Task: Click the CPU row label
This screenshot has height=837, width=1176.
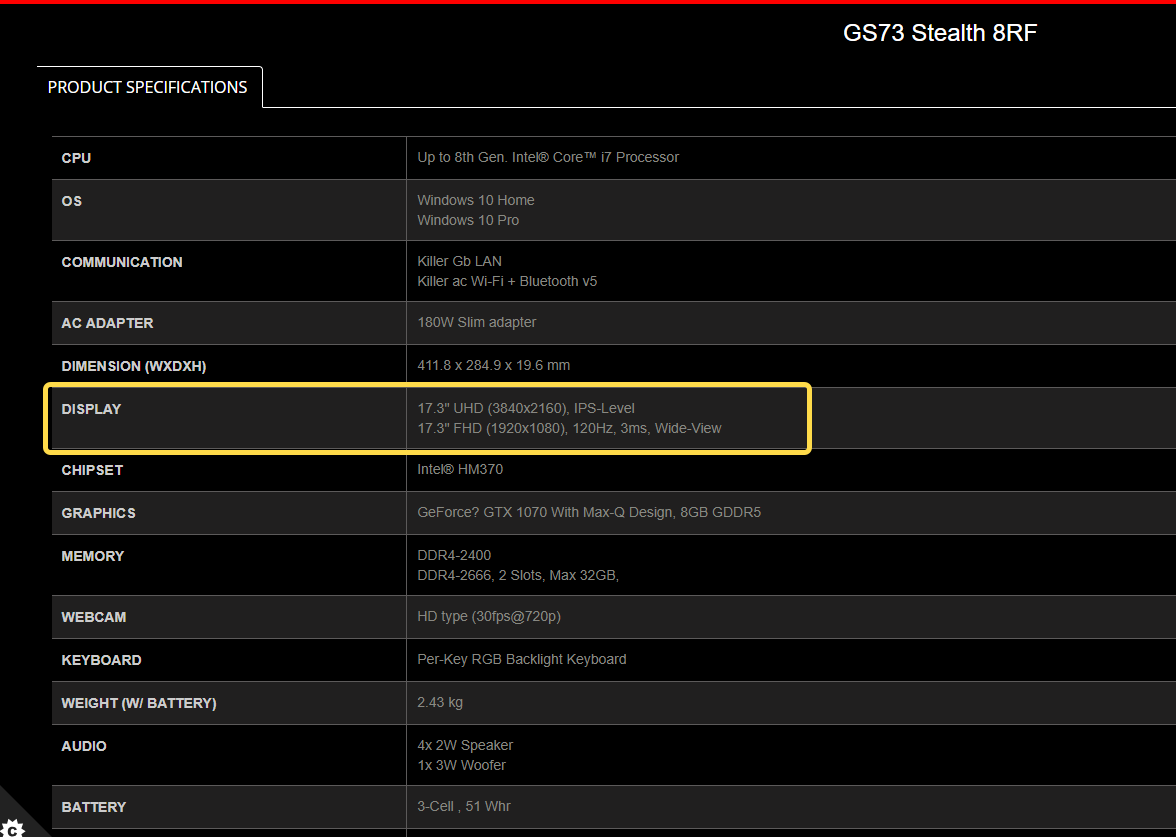Action: pyautogui.click(x=76, y=158)
